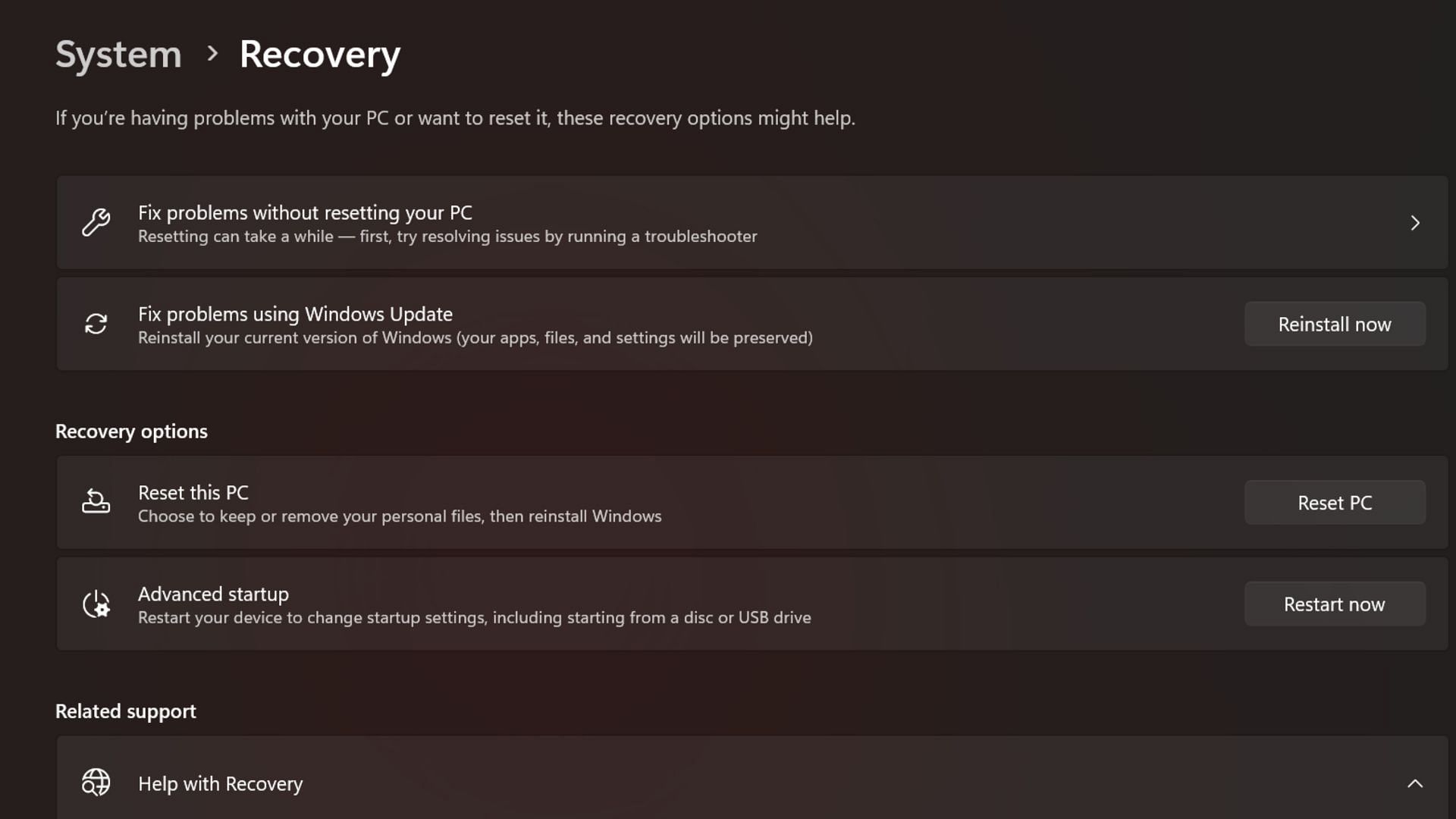Click Reinstall now for Windows Update fix
Image resolution: width=1456 pixels, height=819 pixels.
[1335, 323]
